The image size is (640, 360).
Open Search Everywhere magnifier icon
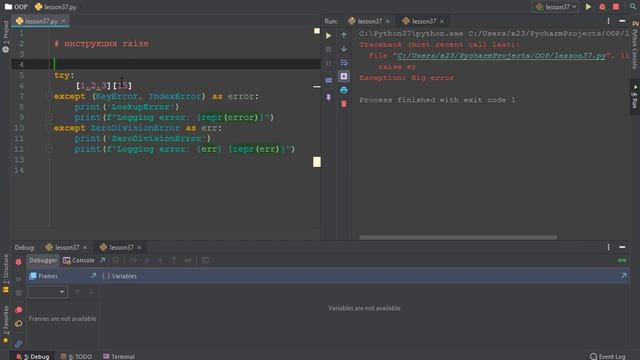tap(633, 7)
